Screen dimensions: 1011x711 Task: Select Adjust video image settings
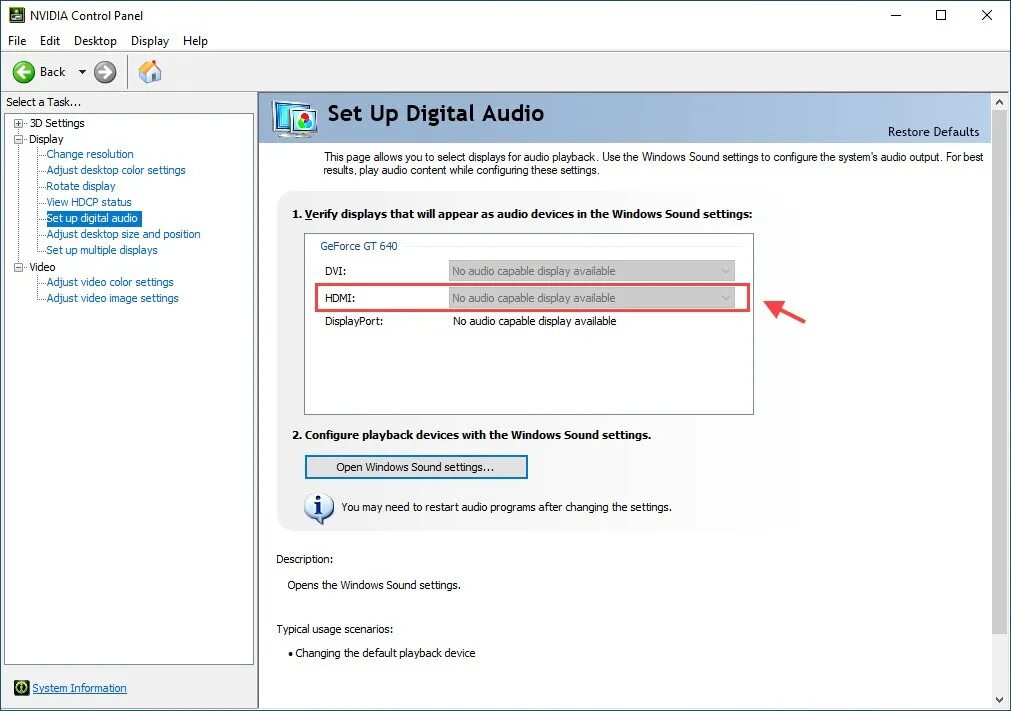click(112, 298)
